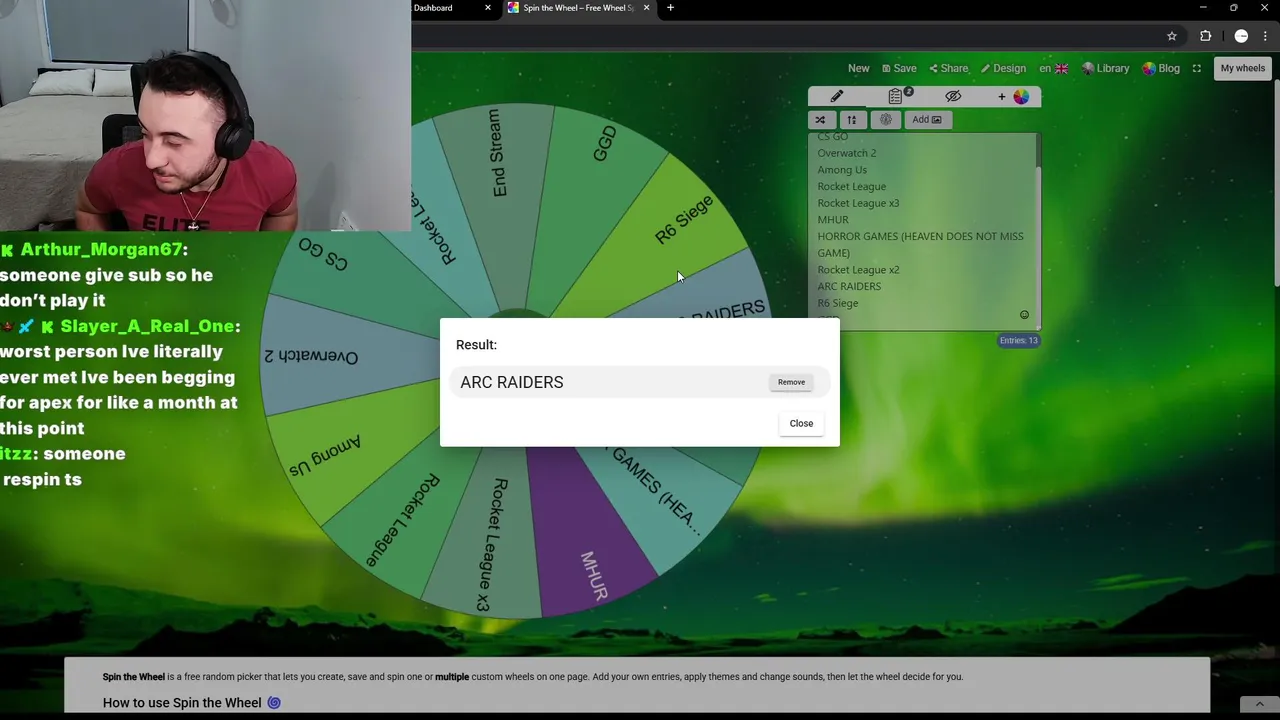Select the ARC RAIDERS entry in list

click(x=849, y=287)
